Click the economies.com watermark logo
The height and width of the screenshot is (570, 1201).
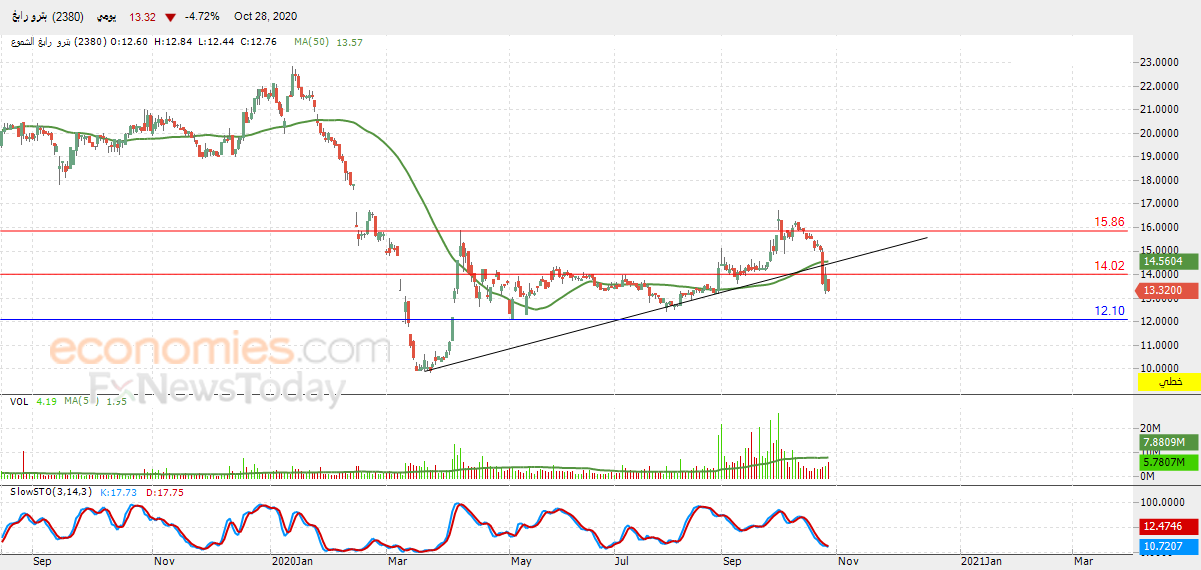click(218, 351)
